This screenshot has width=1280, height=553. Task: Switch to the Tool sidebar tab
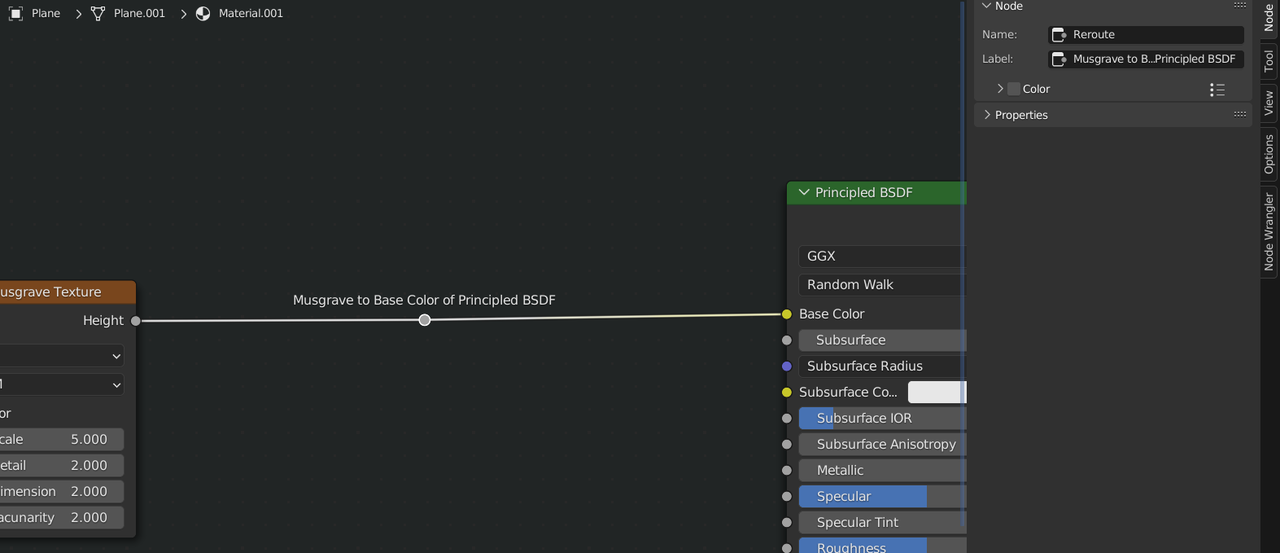[1269, 62]
